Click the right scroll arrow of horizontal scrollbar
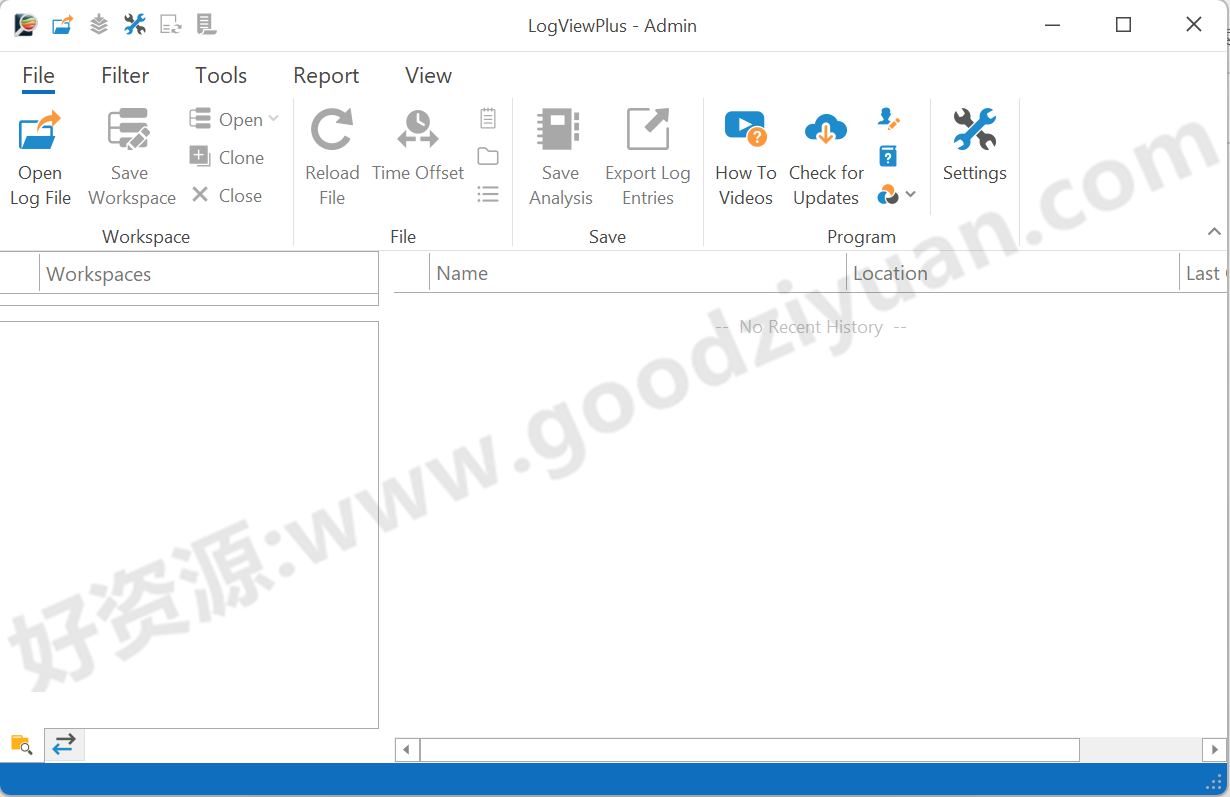Viewport: 1230px width, 797px height. point(1214,749)
